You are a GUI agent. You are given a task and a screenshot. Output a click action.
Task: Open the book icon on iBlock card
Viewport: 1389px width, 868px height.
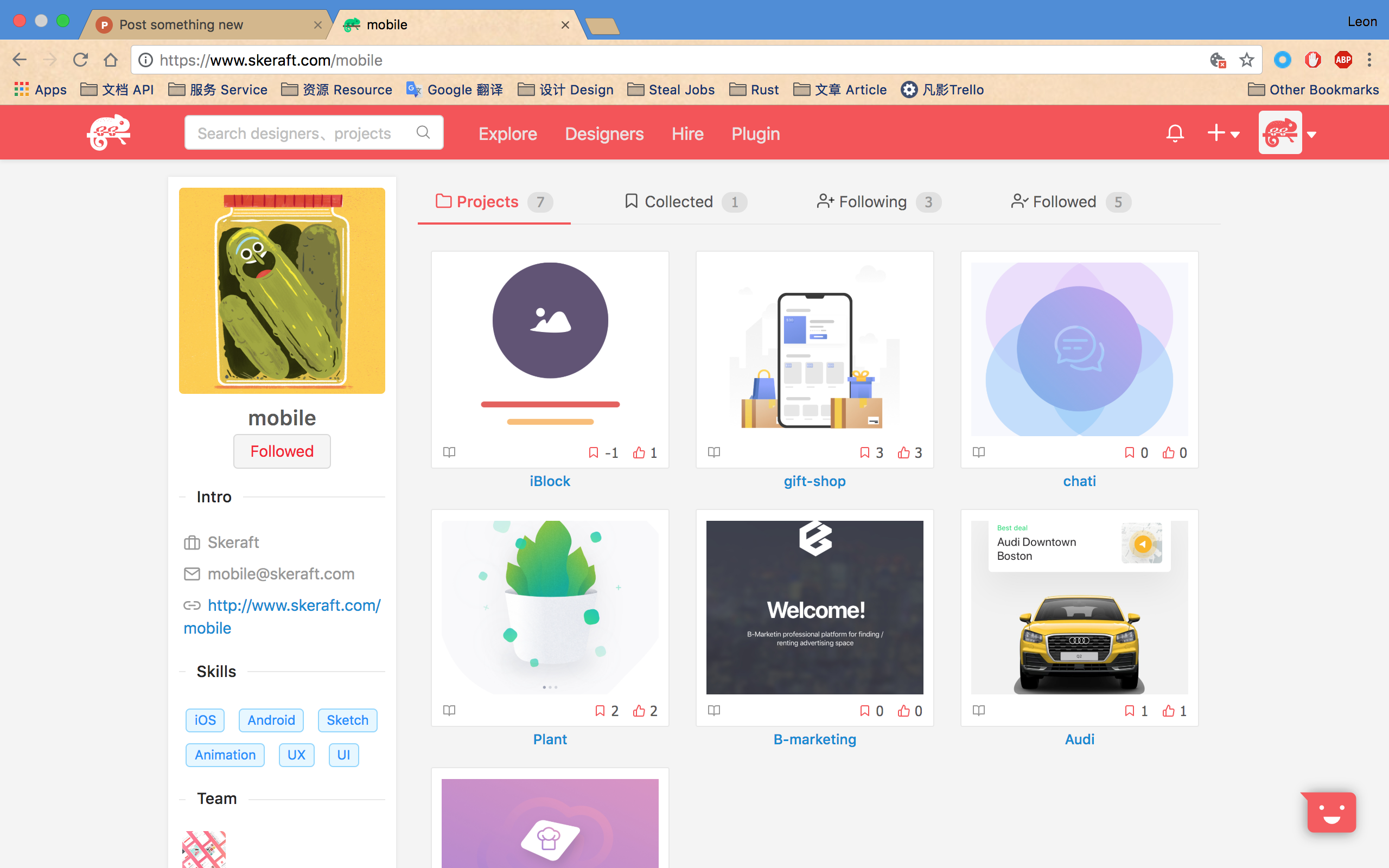[x=449, y=452]
